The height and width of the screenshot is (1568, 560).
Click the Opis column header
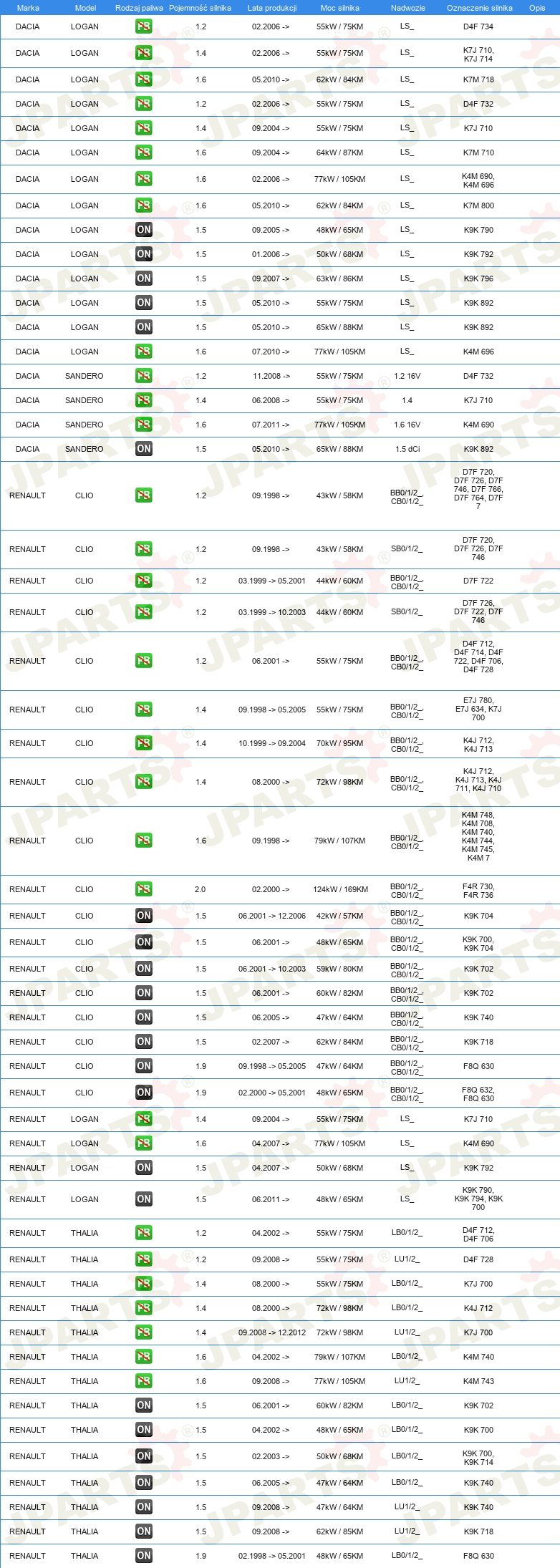pyautogui.click(x=537, y=8)
